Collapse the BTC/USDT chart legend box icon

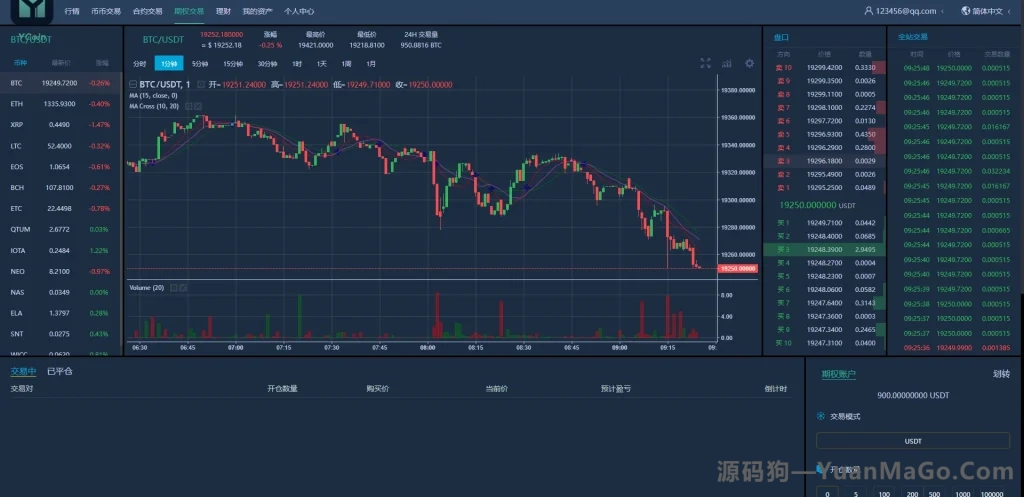[133, 84]
